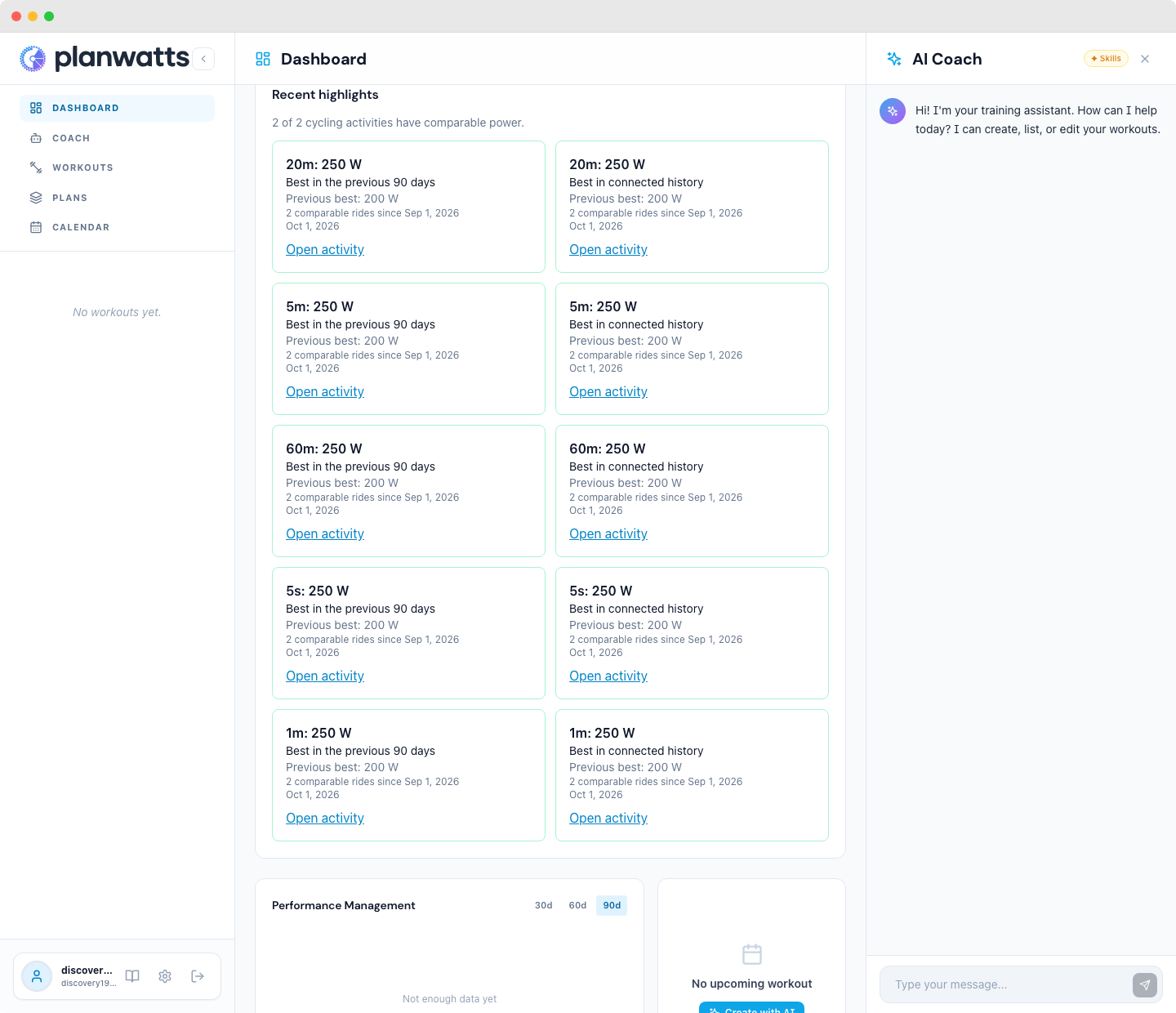The width and height of the screenshot is (1176, 1013).
Task: Navigate to Workouts in the sidebar
Action: [x=117, y=167]
